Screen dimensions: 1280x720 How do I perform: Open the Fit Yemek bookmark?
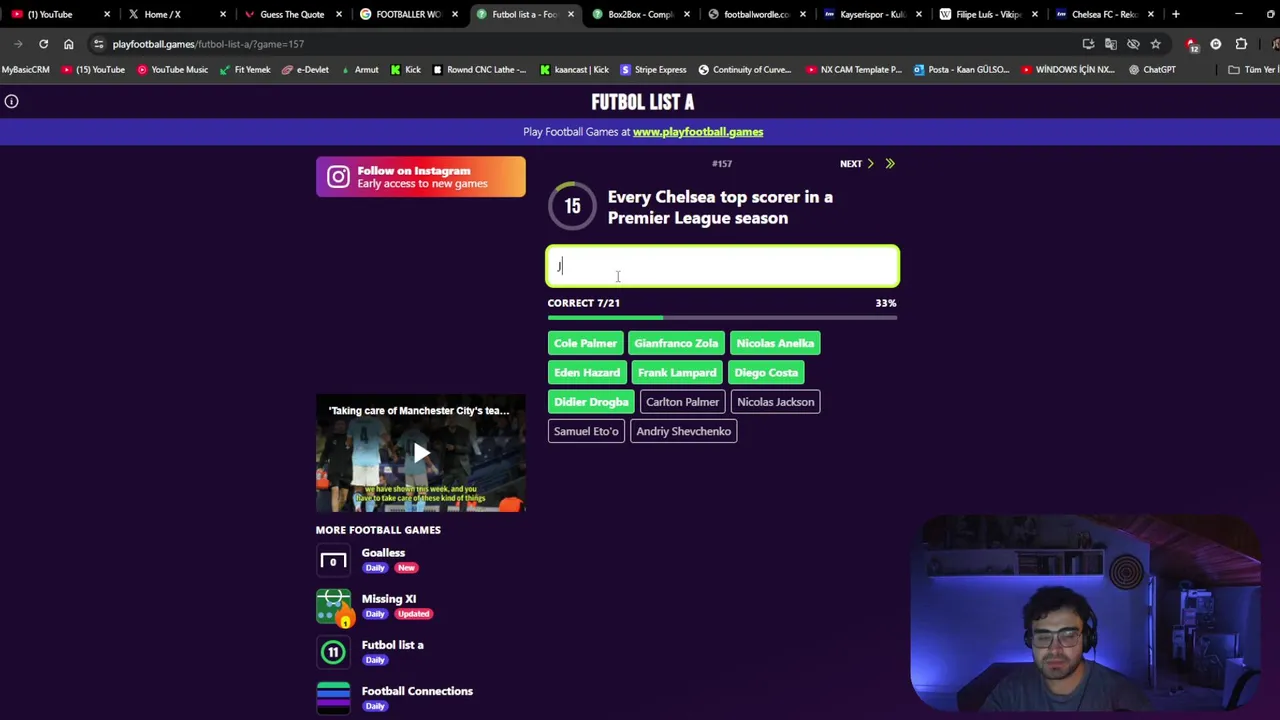245,70
